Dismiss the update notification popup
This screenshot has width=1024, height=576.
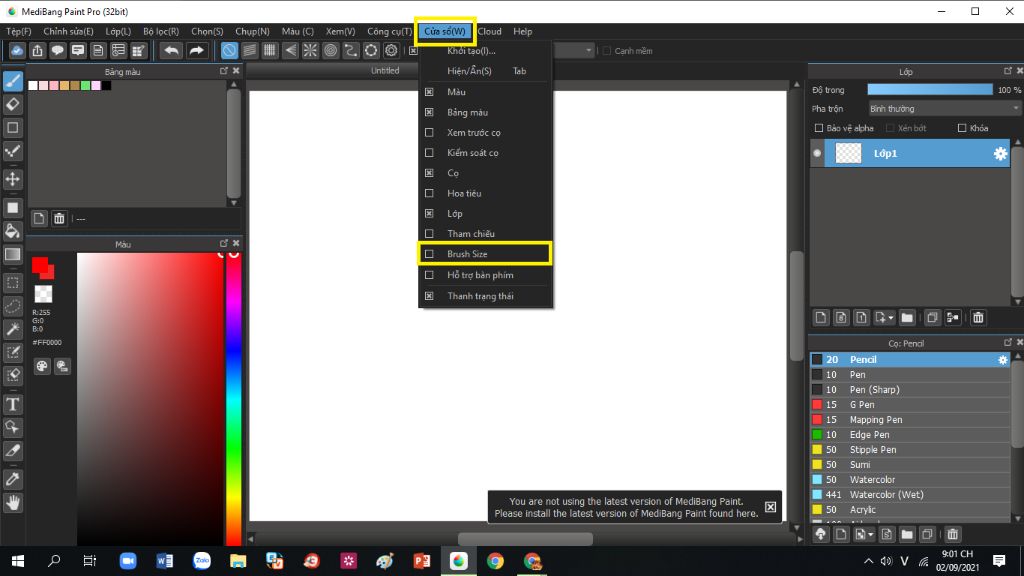(771, 507)
